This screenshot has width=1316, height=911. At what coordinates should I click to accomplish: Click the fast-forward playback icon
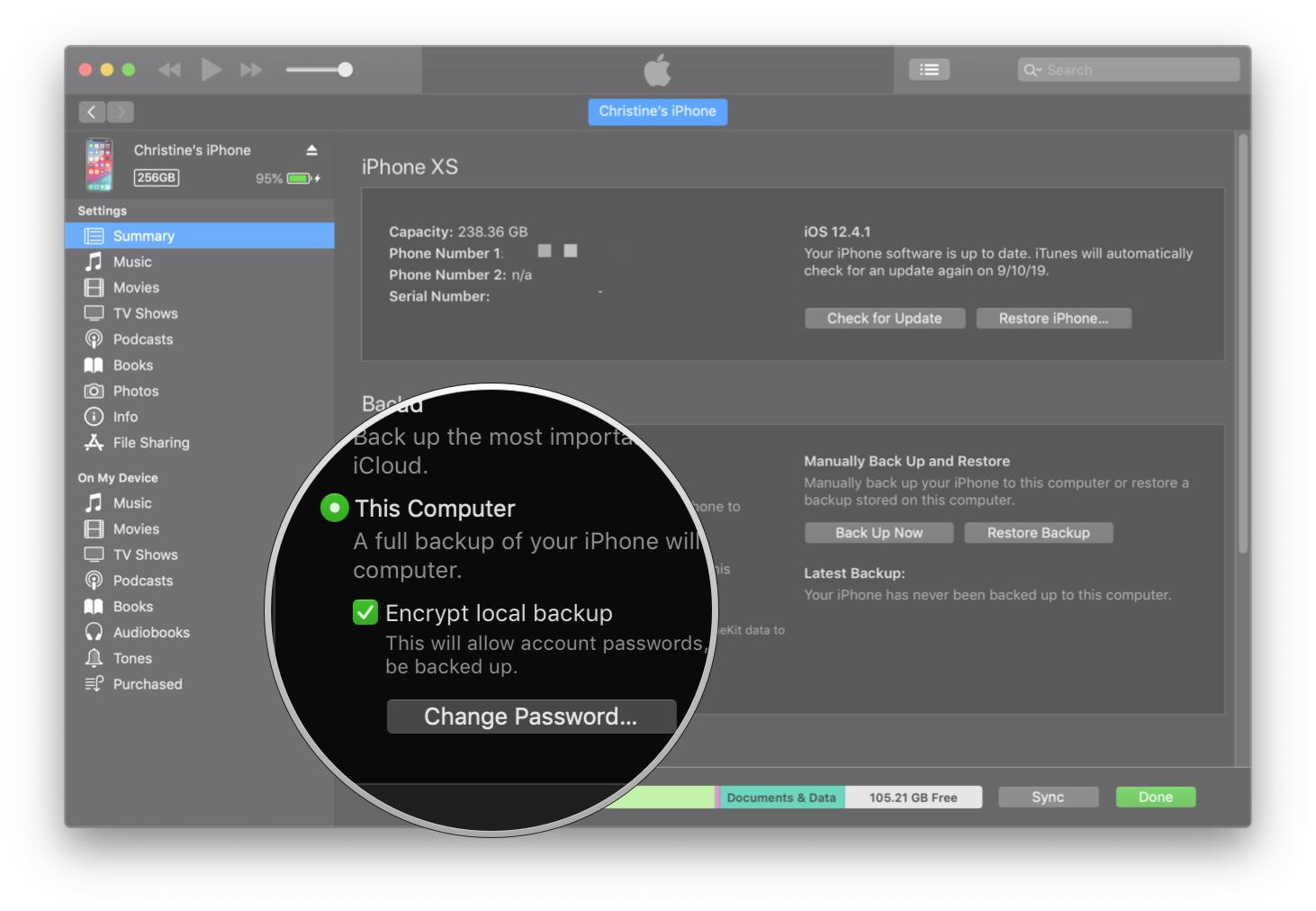coord(251,70)
